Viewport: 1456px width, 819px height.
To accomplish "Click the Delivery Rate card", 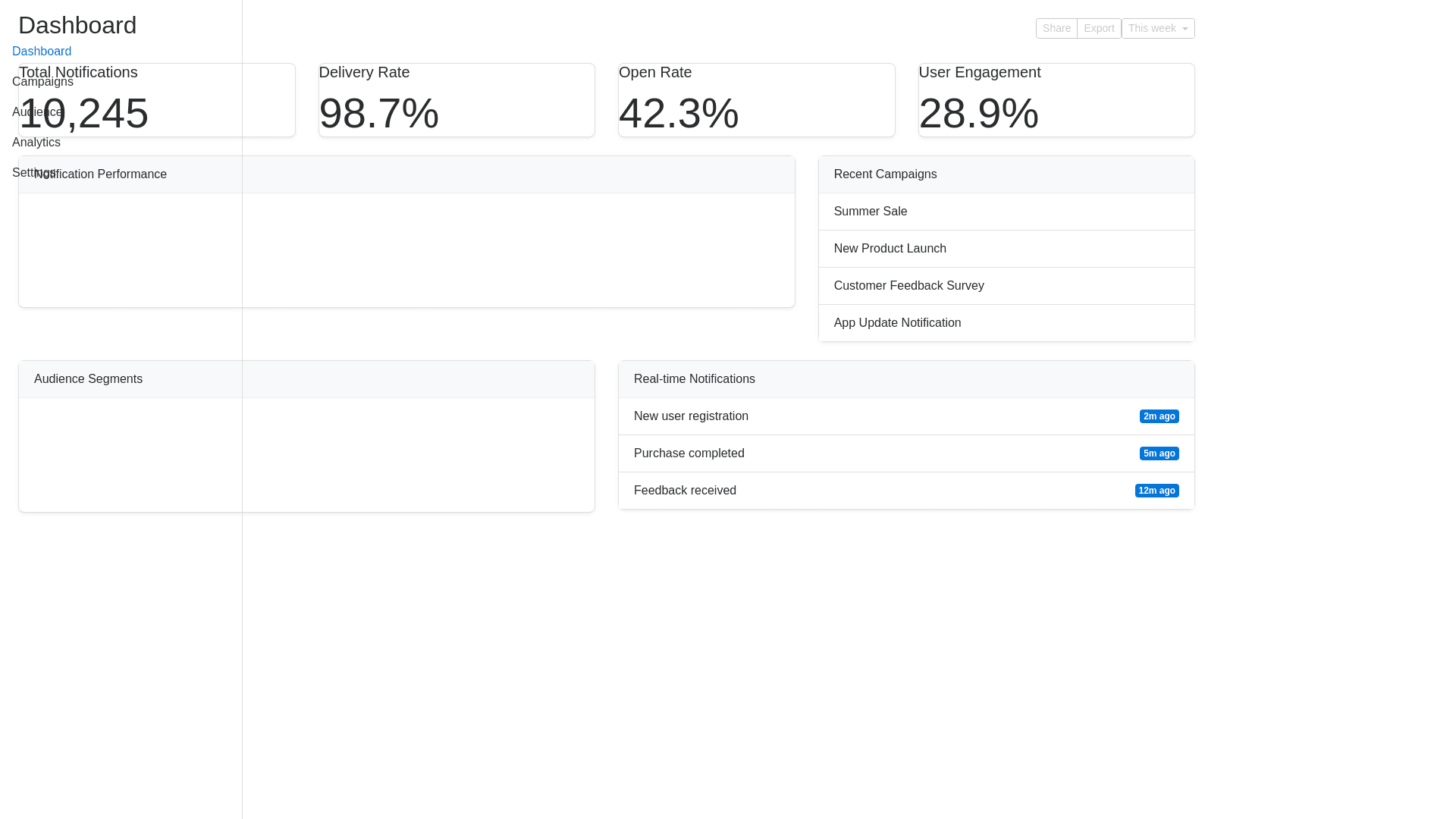I will point(457,100).
